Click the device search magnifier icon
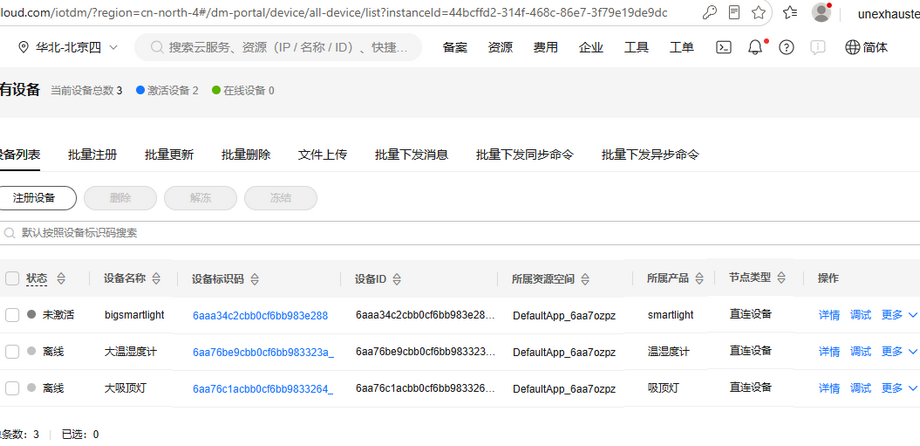The image size is (920, 446). pyautogui.click(x=9, y=234)
